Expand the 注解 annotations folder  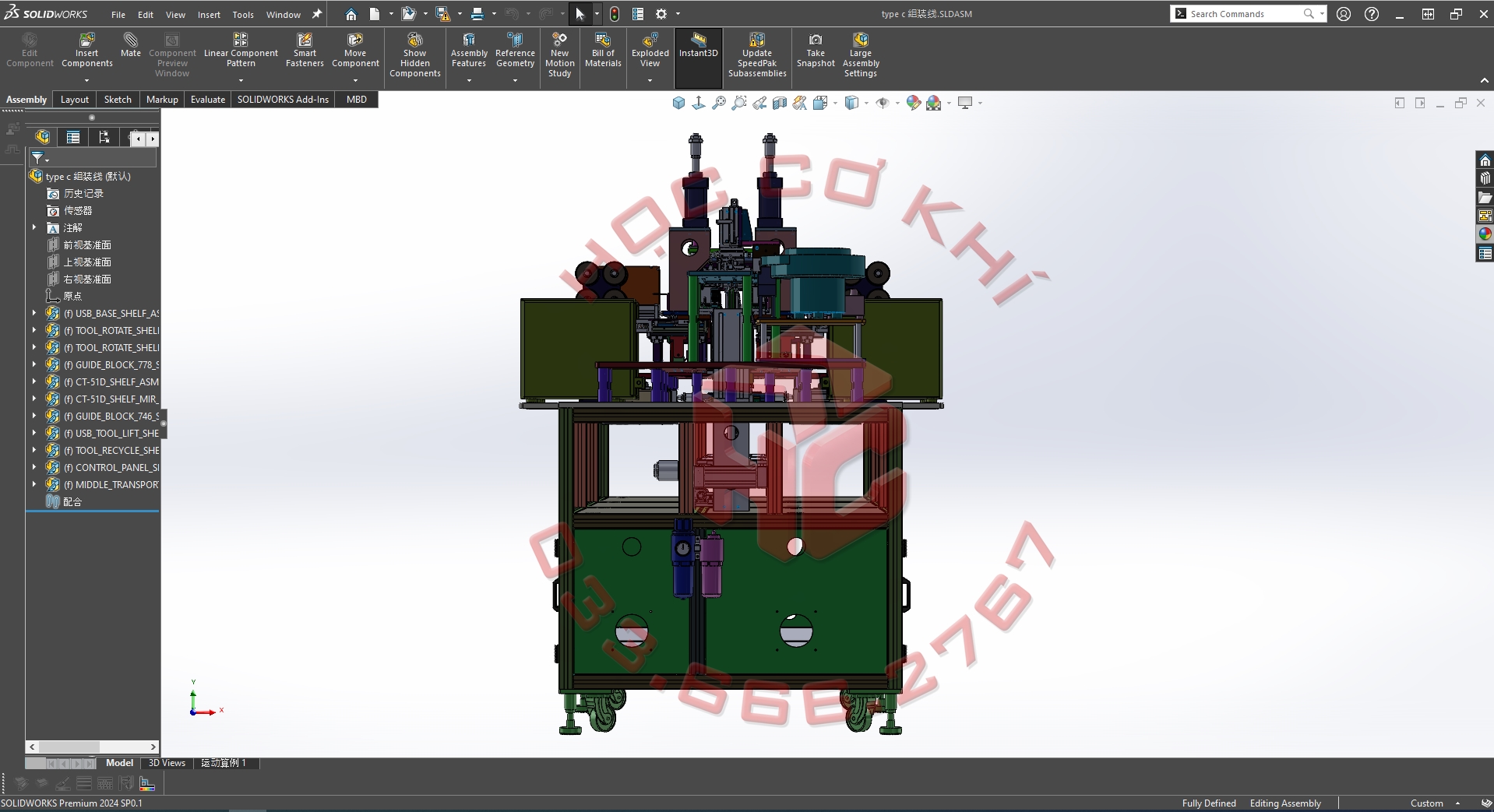pos(33,227)
